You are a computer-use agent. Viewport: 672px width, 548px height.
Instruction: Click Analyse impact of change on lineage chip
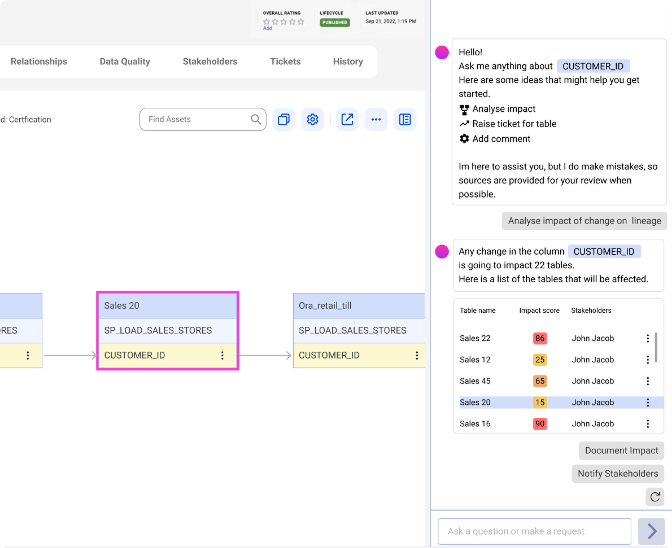[585, 221]
